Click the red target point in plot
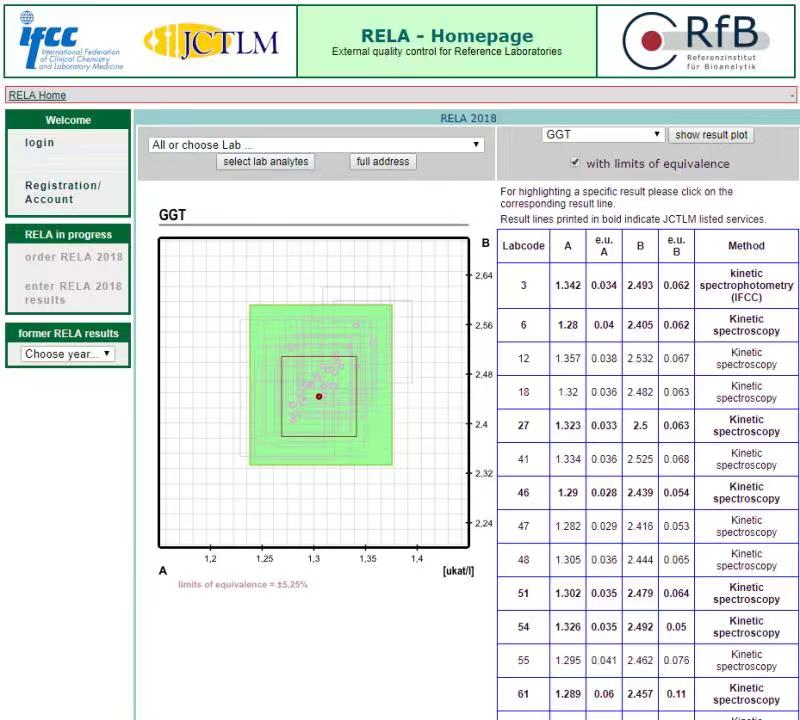800x720 pixels. point(319,397)
